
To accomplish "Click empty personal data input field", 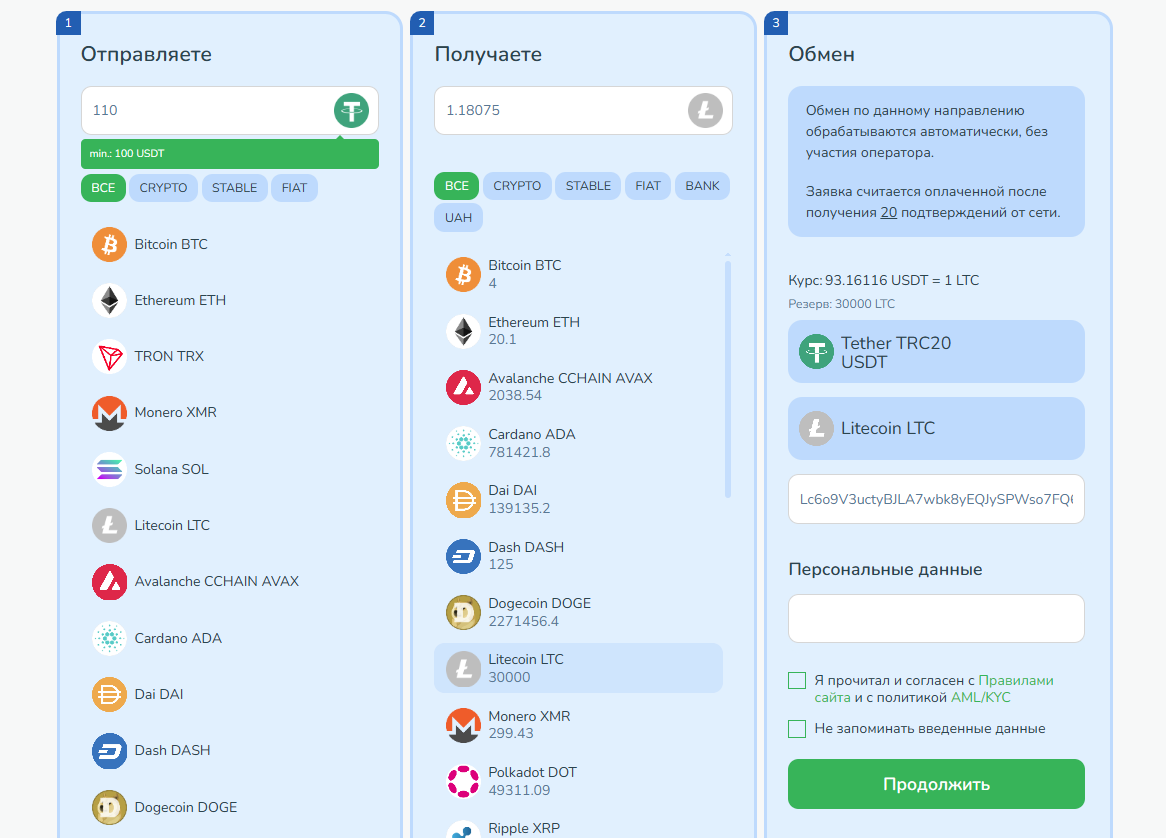I will [x=936, y=619].
